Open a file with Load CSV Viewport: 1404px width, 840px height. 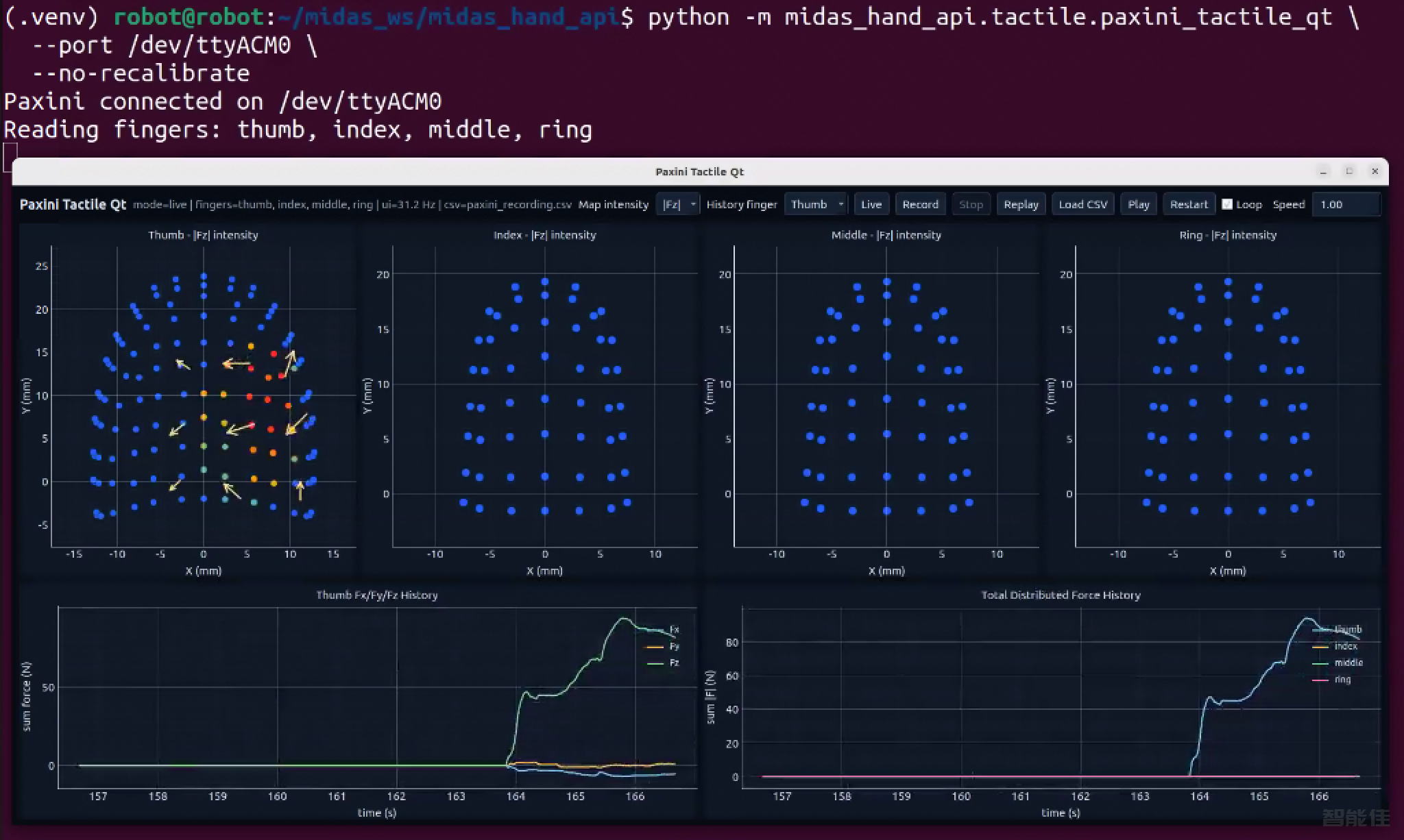[x=1082, y=204]
